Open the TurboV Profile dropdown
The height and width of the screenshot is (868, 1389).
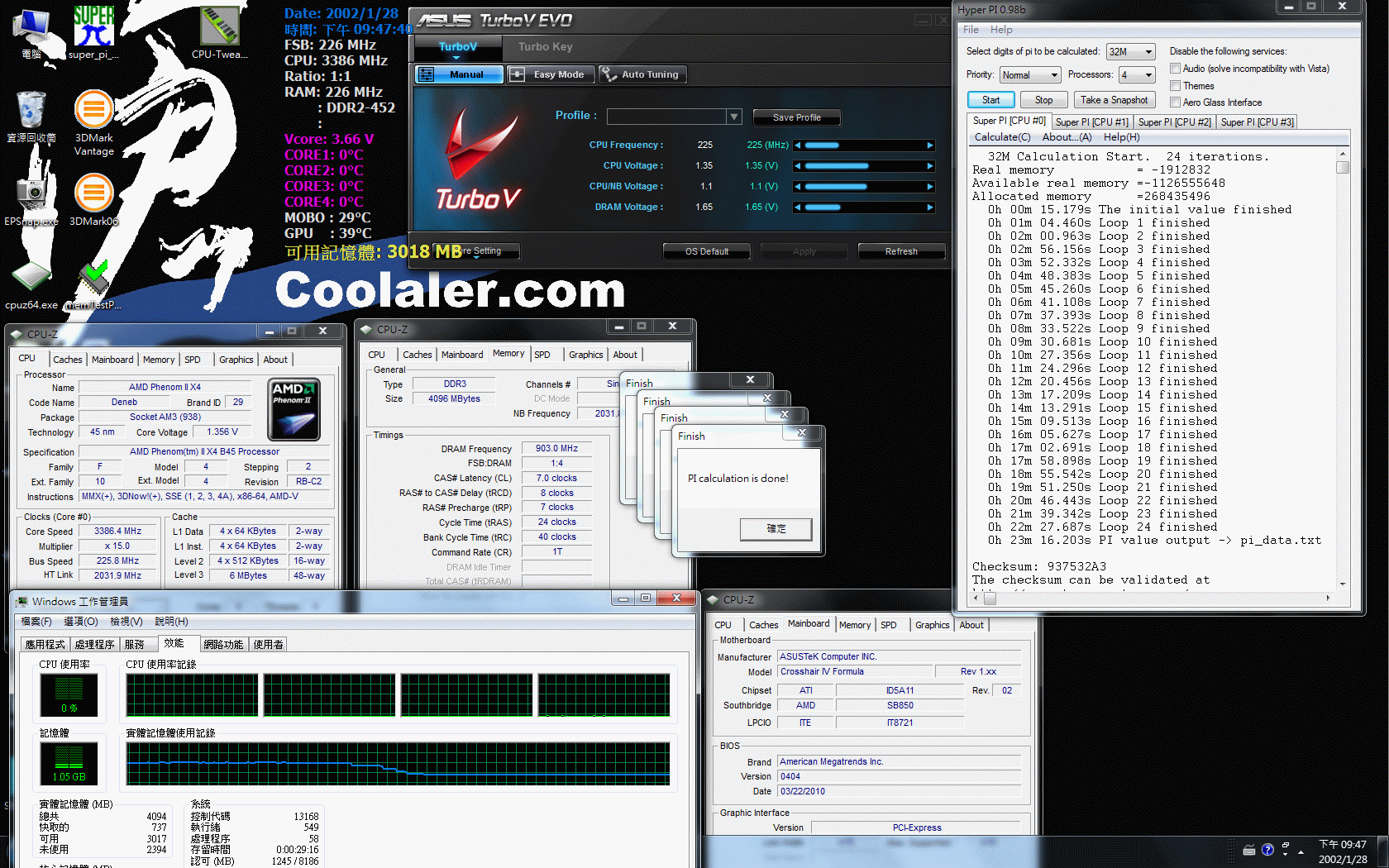click(733, 117)
